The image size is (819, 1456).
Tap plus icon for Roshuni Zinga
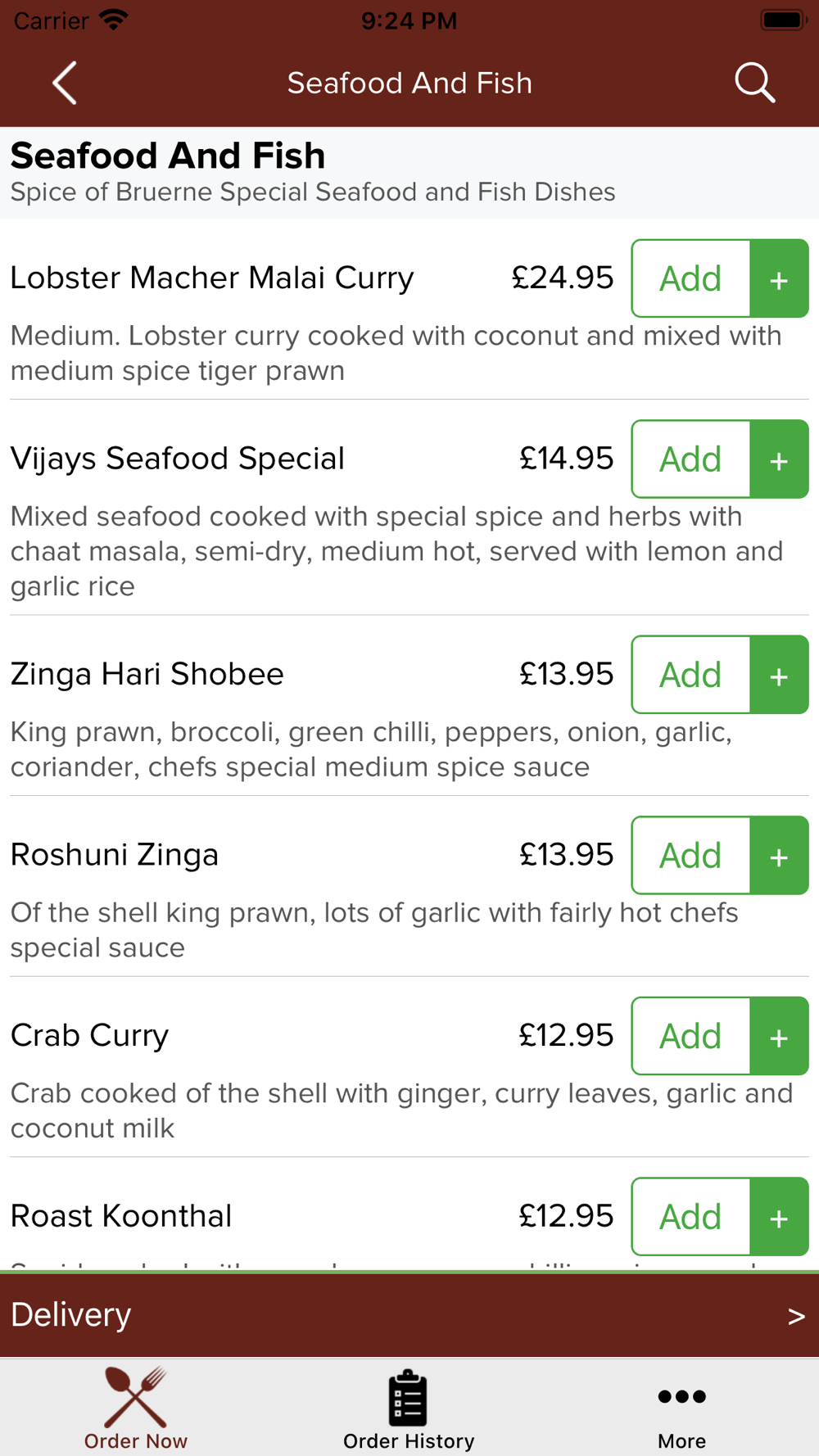coord(779,856)
